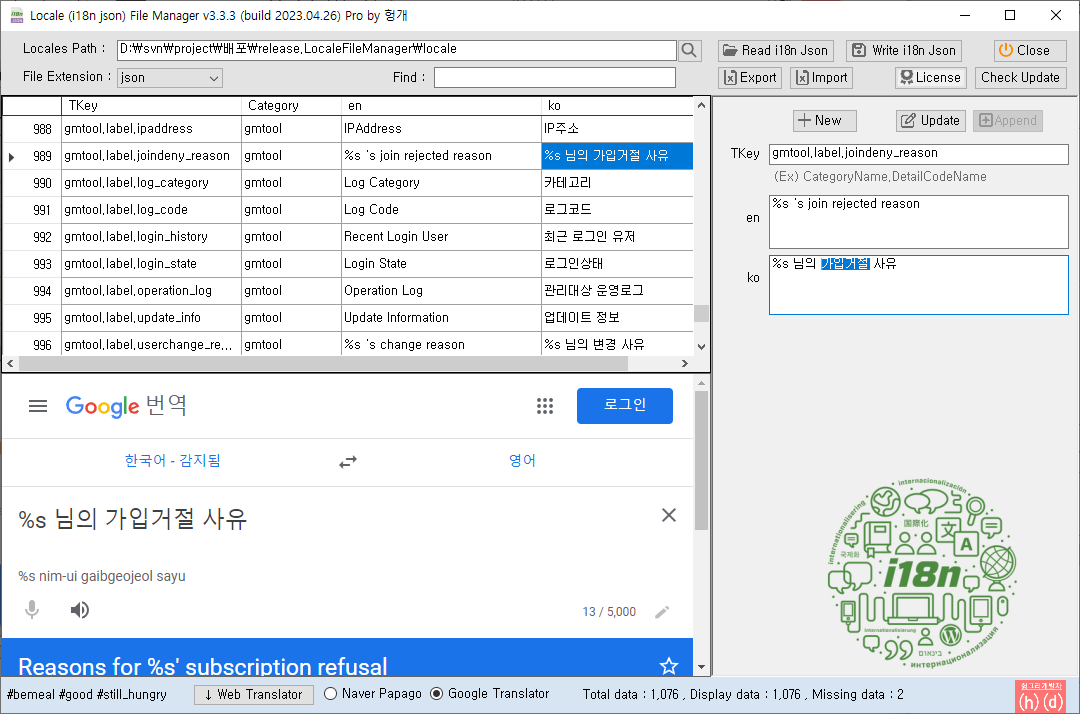Clear source text with X icon

(x=669, y=515)
